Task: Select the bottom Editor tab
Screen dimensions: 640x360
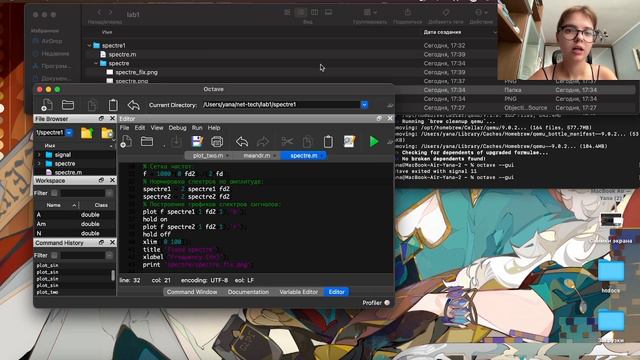Action: (x=336, y=292)
